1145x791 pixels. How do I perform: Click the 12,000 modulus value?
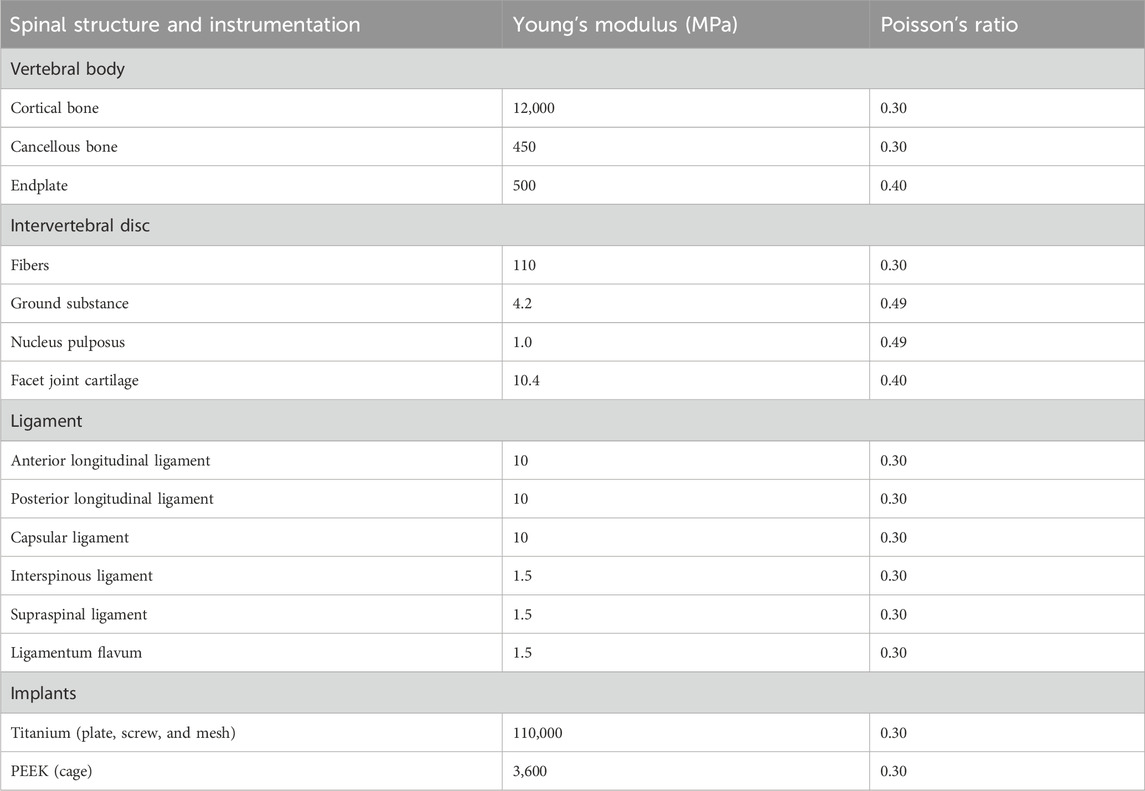pos(534,108)
